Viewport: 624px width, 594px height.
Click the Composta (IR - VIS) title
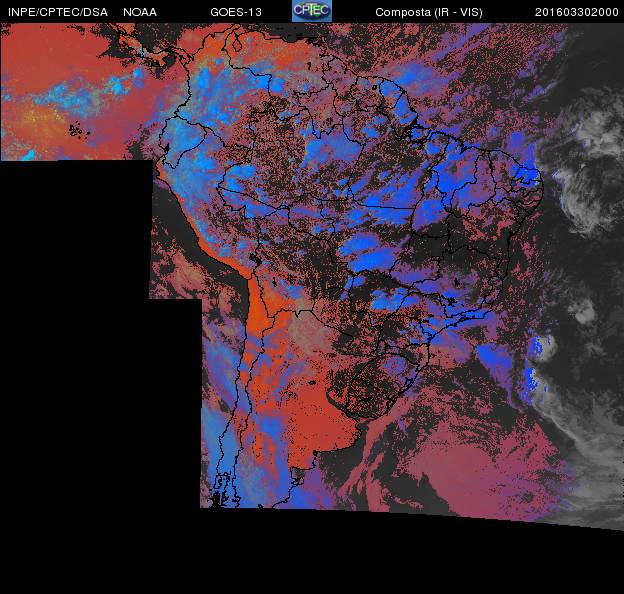(x=429, y=12)
